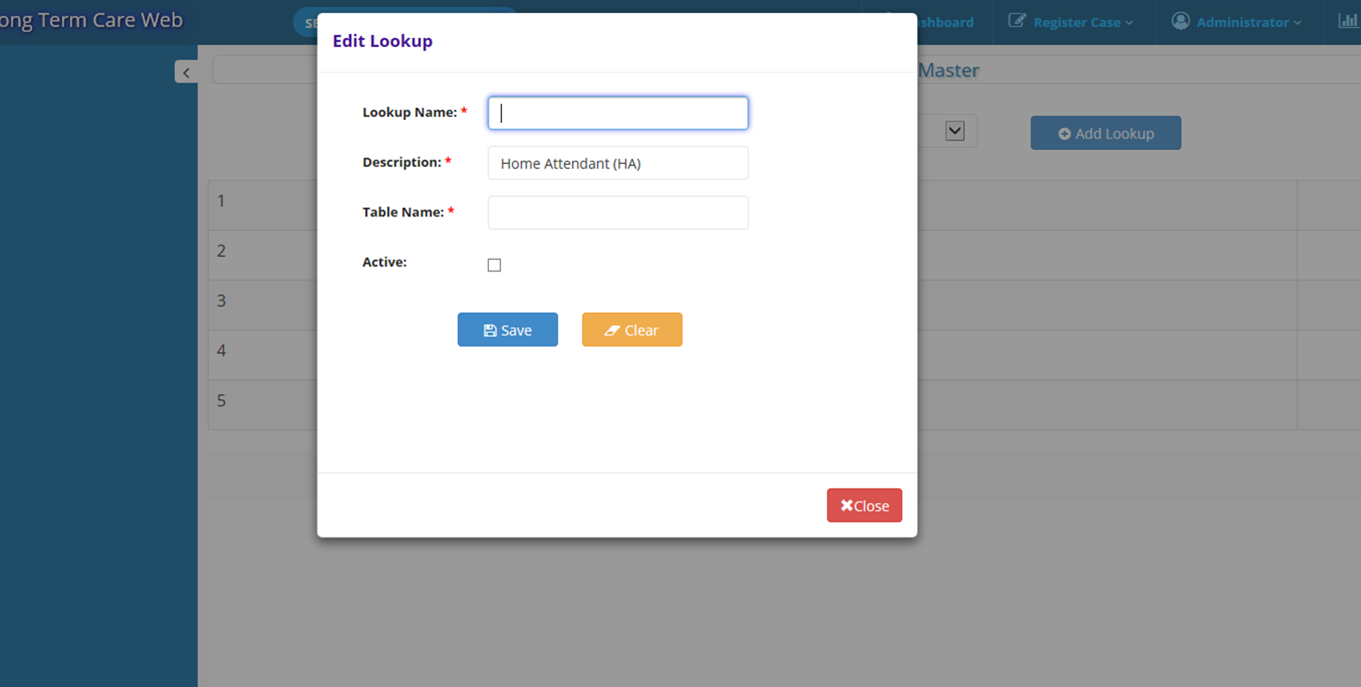1361x687 pixels.
Task: Collapse the sidebar with the left chevron
Action: [x=186, y=72]
